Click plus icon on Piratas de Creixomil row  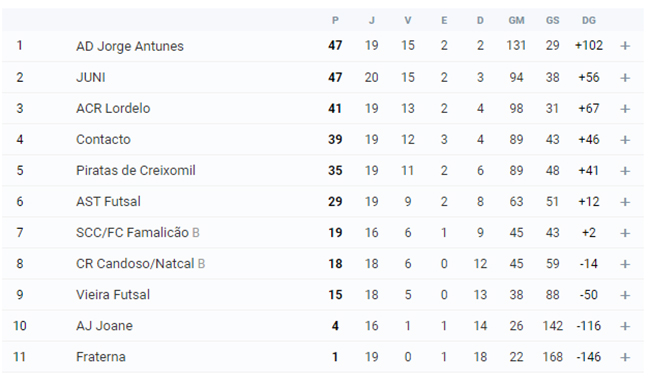(x=625, y=171)
